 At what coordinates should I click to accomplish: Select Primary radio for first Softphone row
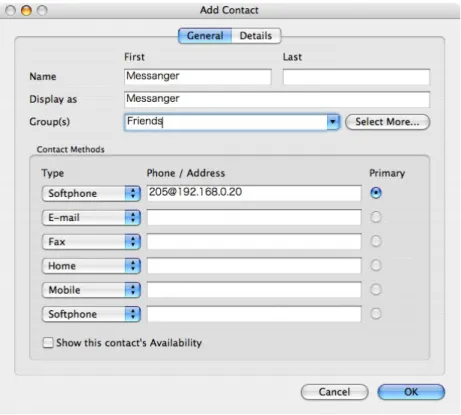(x=376, y=193)
